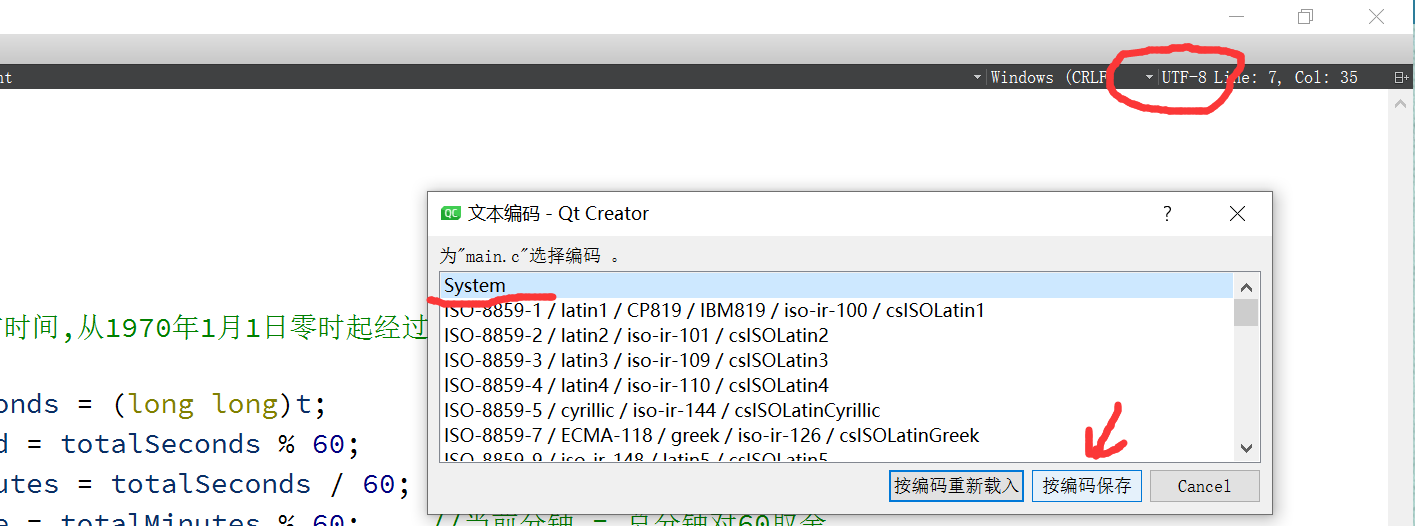Select ISO-8859-7 / greek encoding row
Viewport: 1415px width, 526px height.
coord(837,435)
